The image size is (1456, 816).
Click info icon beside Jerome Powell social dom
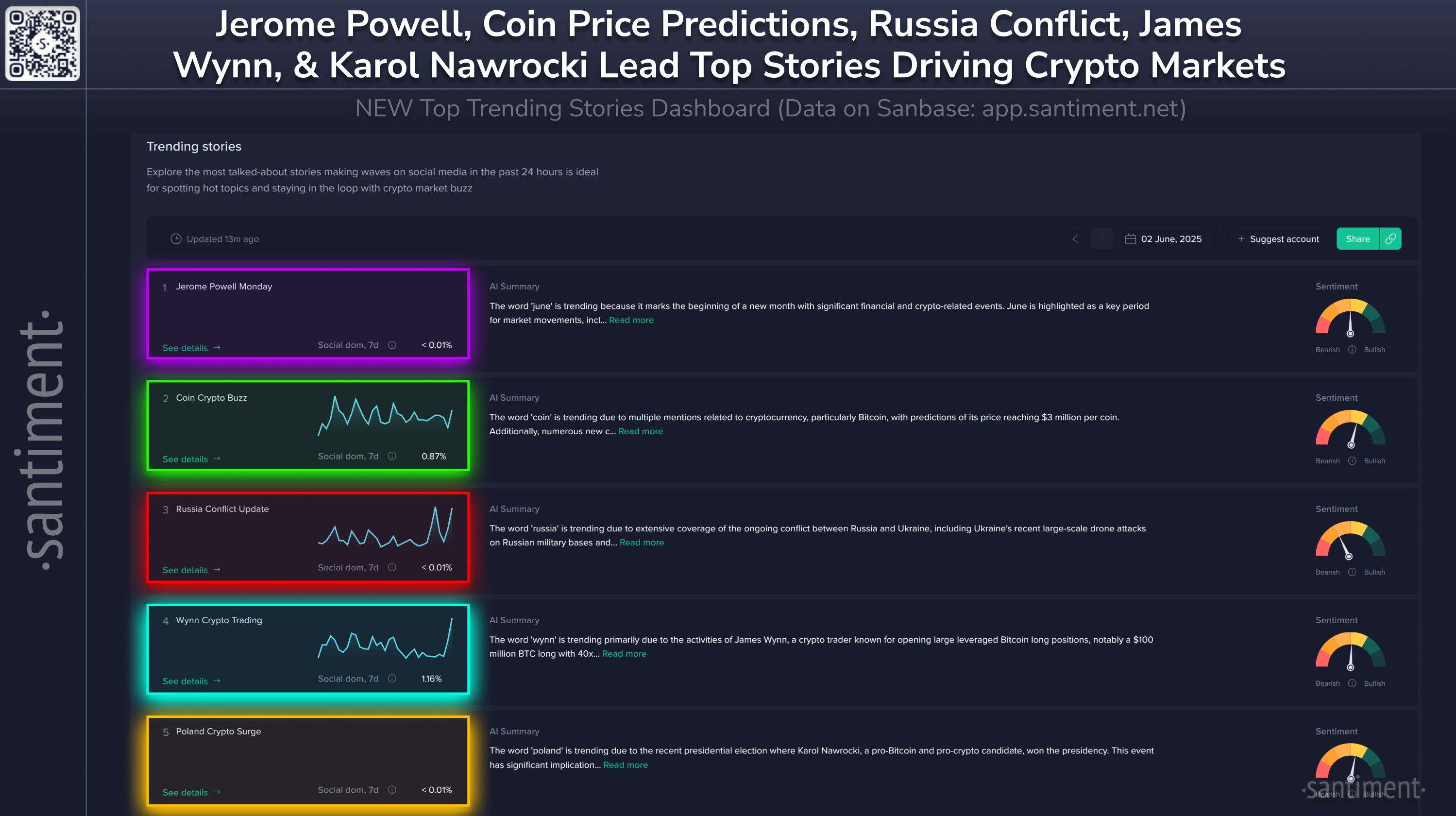click(x=392, y=345)
